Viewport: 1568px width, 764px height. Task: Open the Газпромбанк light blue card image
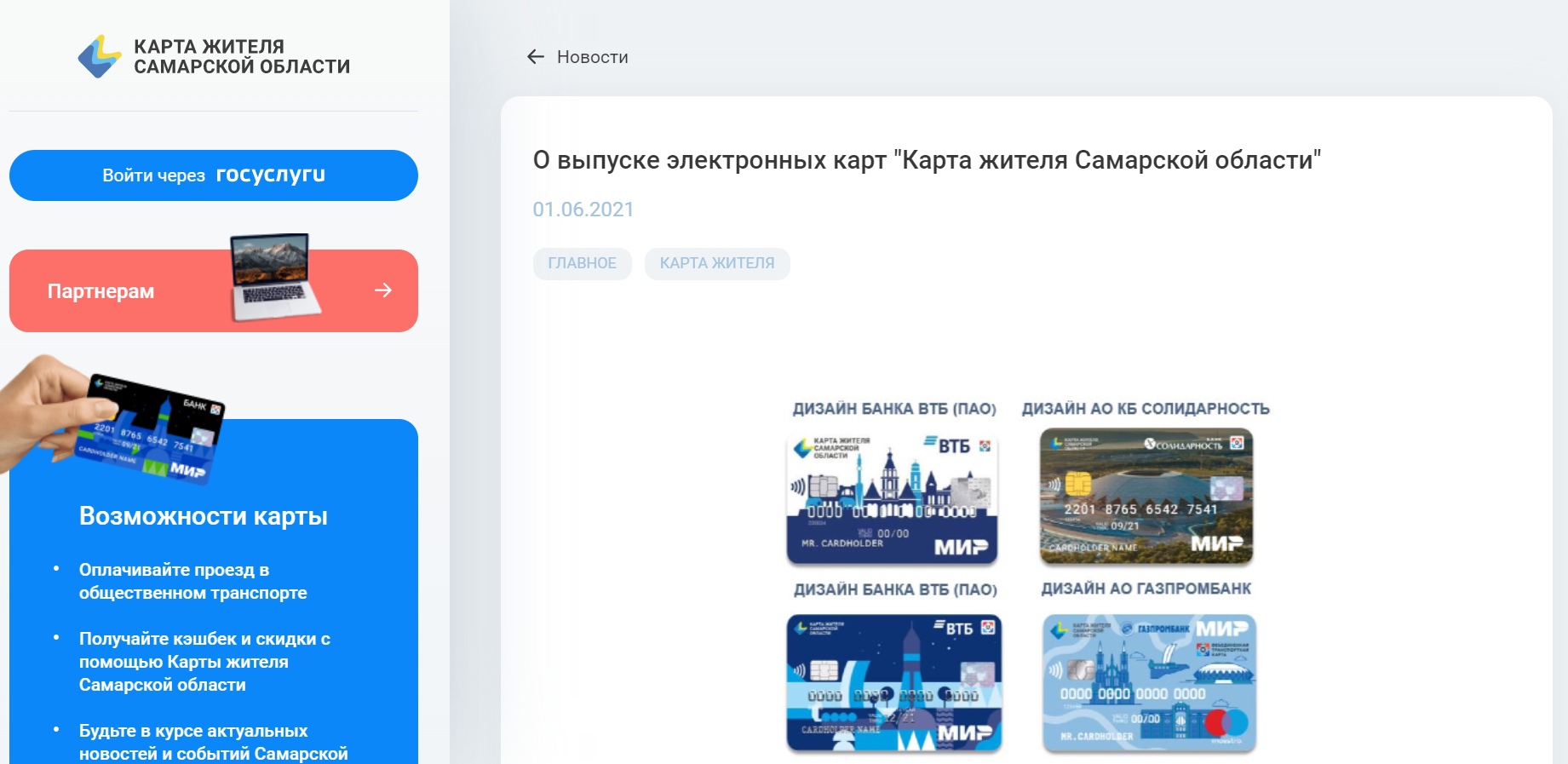(x=1149, y=683)
